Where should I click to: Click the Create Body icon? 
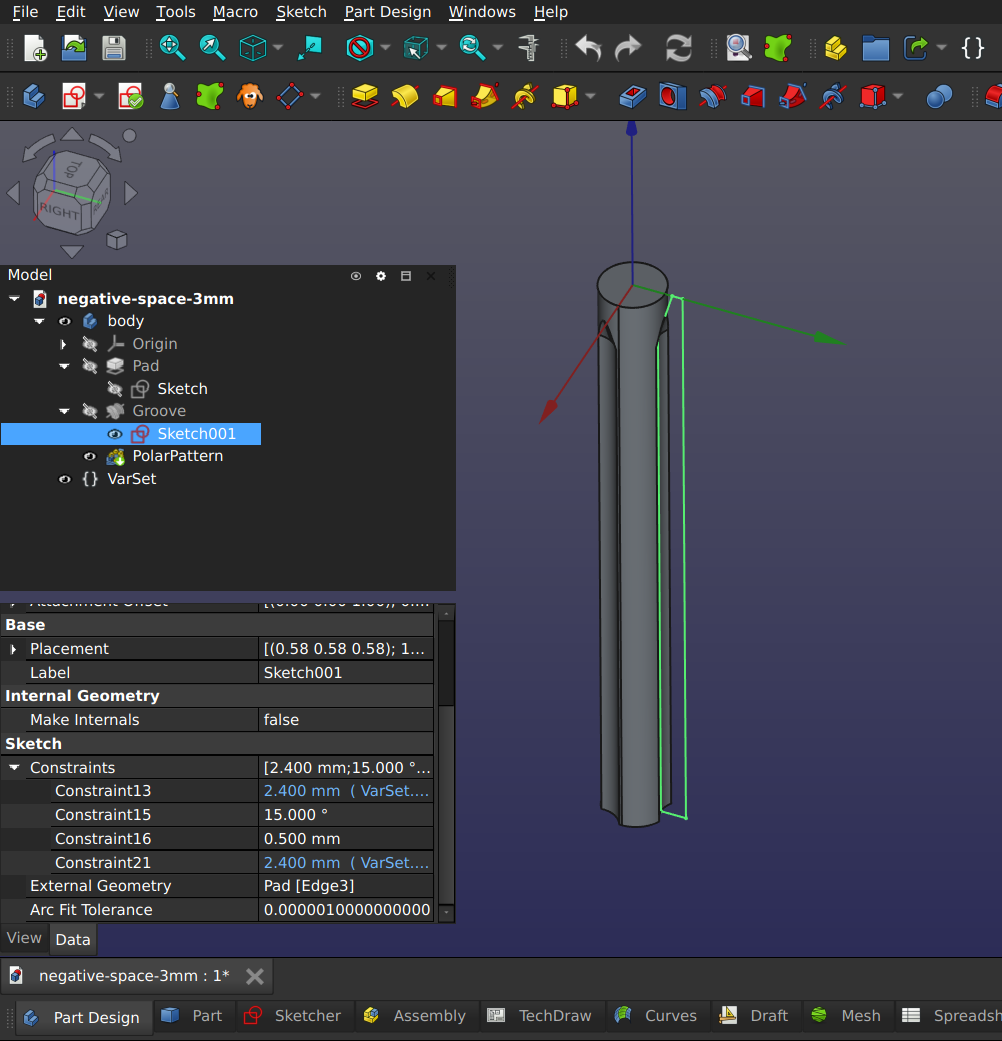pos(34,97)
